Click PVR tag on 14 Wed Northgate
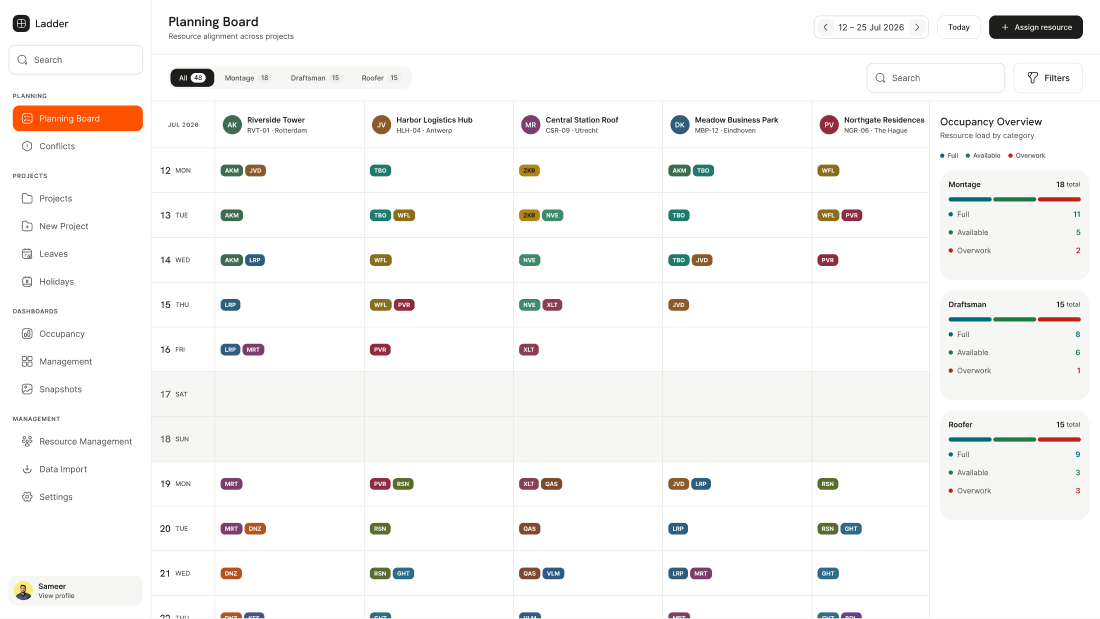 click(x=828, y=260)
